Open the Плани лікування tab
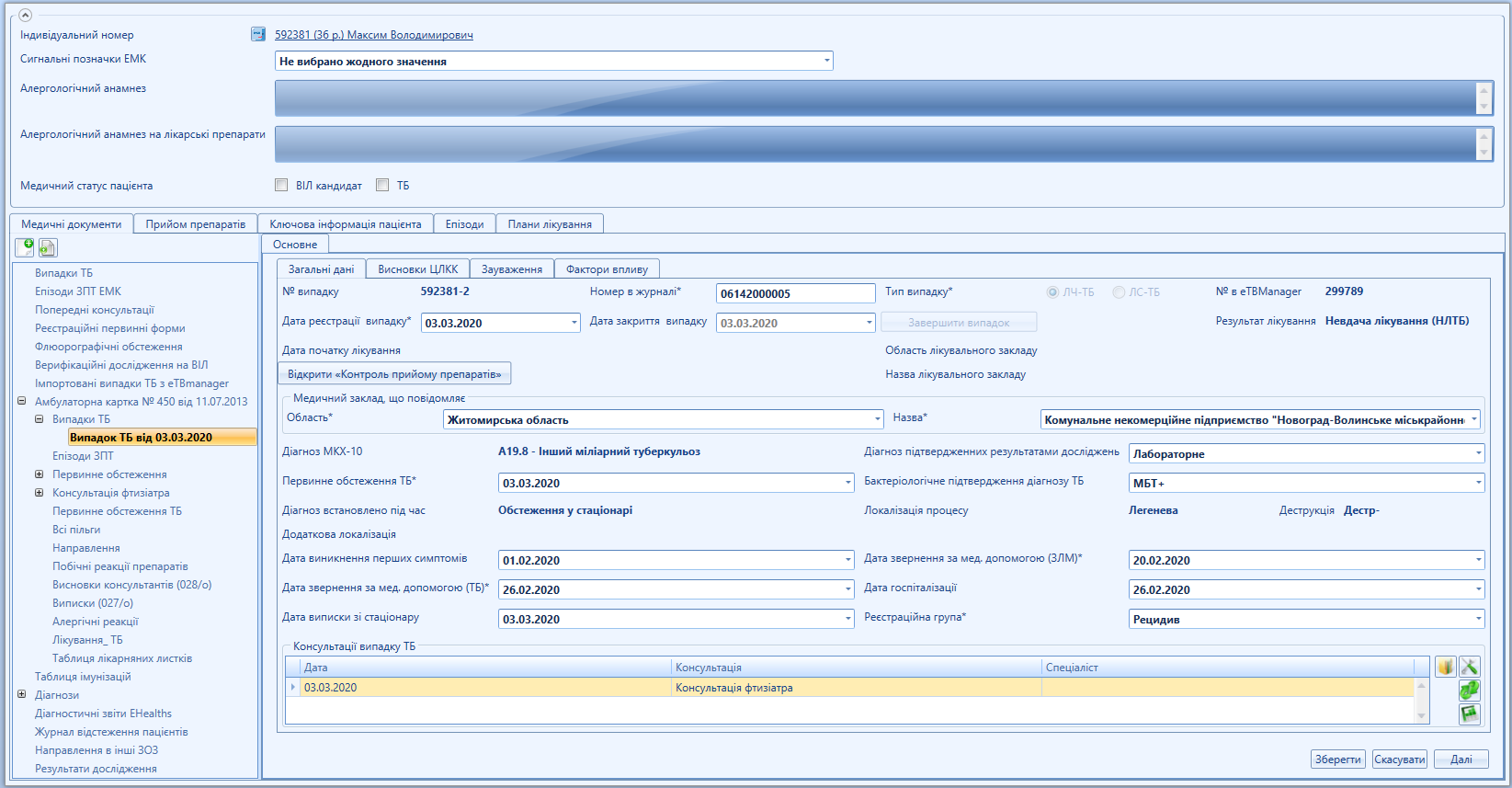Viewport: 1512px width, 788px height. (550, 223)
